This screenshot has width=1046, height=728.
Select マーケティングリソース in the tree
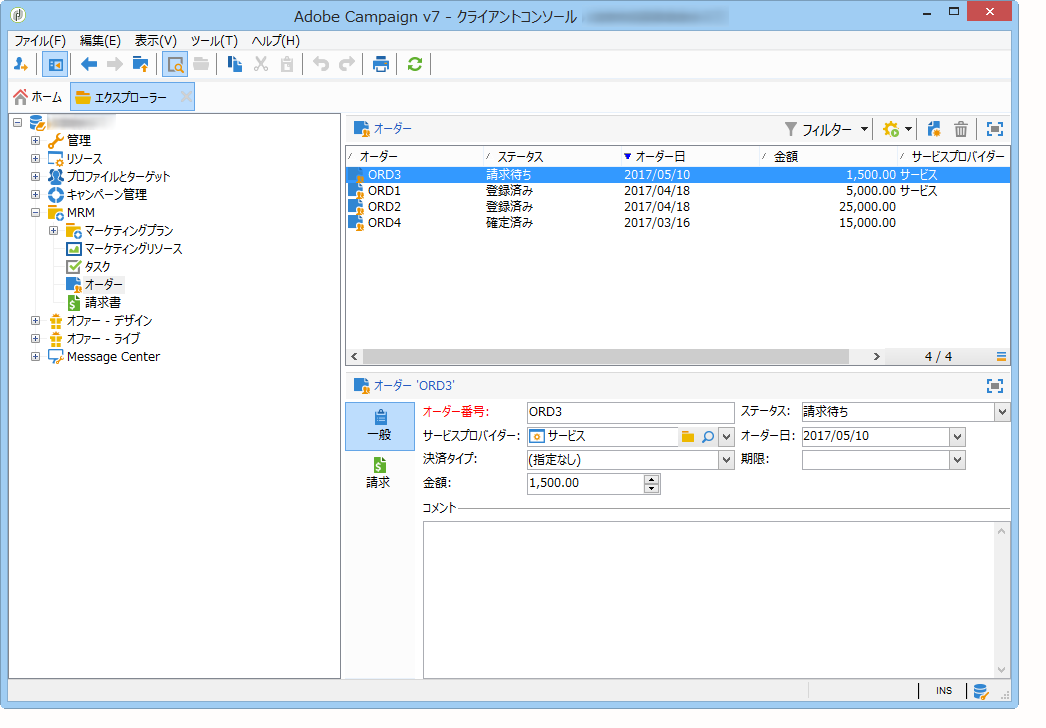tap(133, 248)
